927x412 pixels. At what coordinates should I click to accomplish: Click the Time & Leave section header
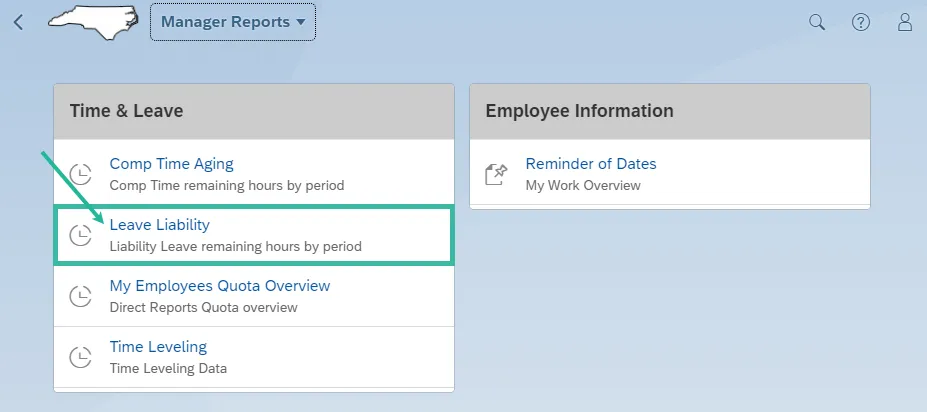[126, 111]
